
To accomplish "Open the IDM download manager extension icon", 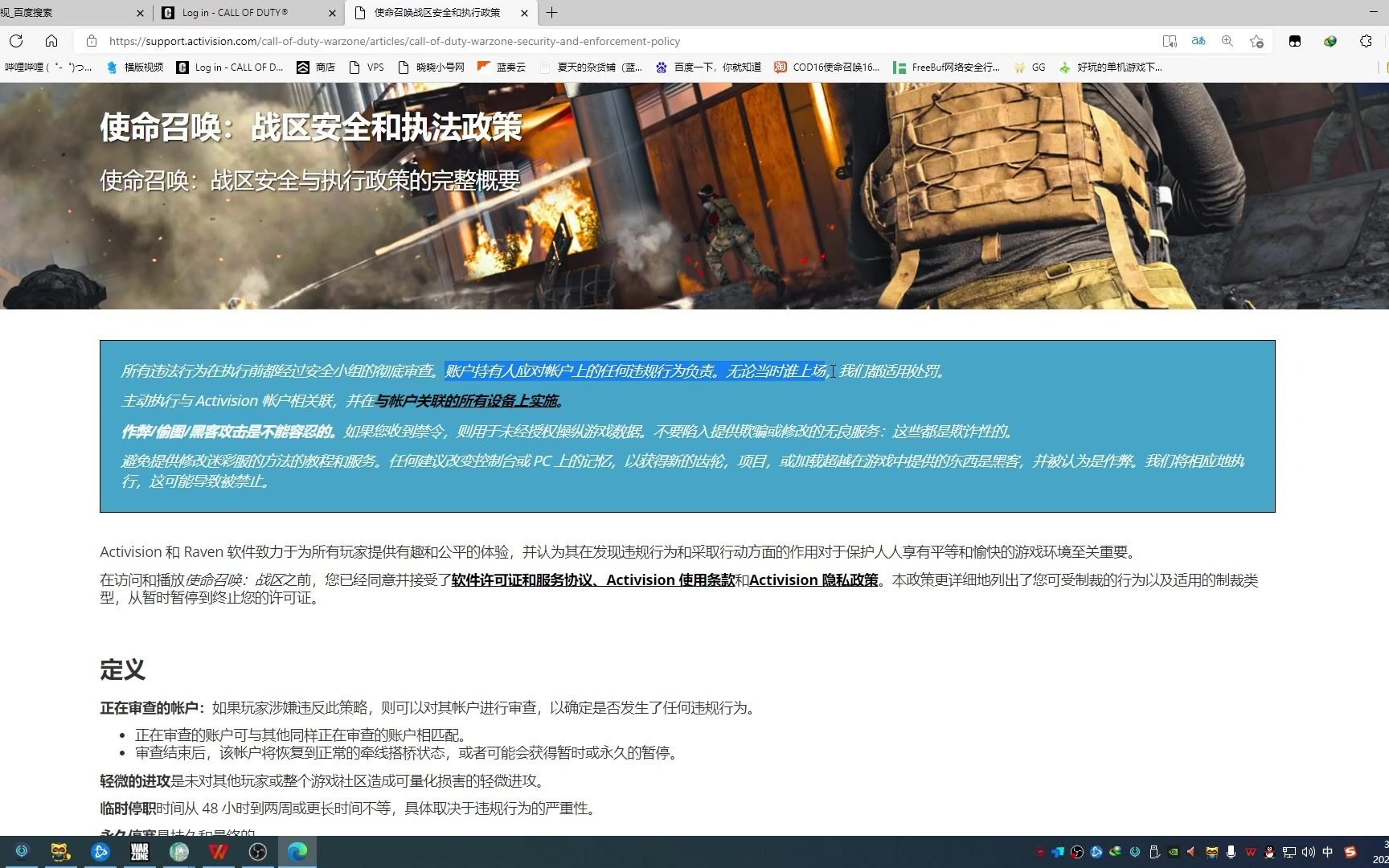I will click(1329, 41).
